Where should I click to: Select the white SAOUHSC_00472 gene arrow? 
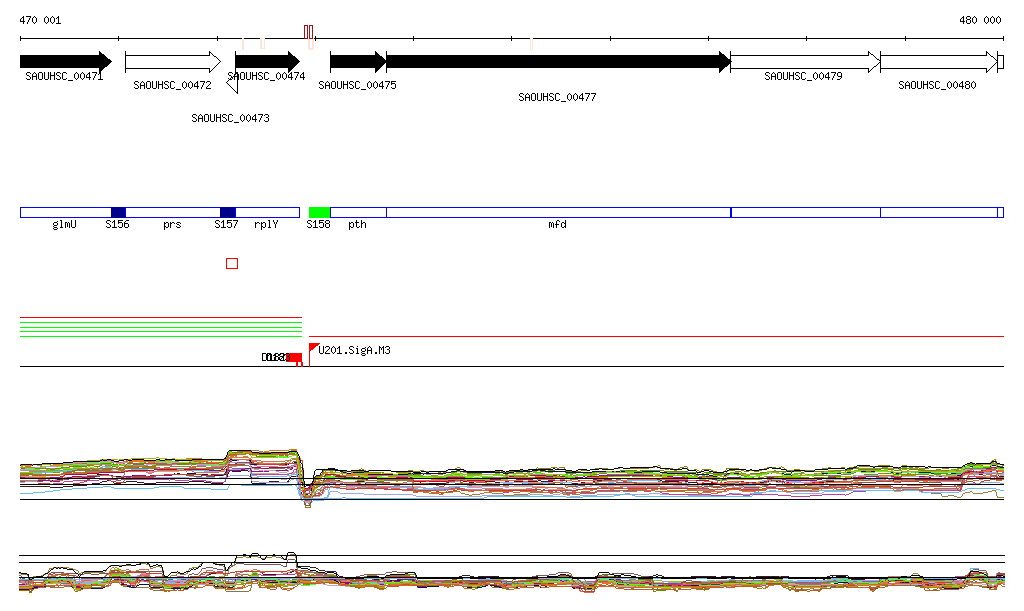(172, 62)
